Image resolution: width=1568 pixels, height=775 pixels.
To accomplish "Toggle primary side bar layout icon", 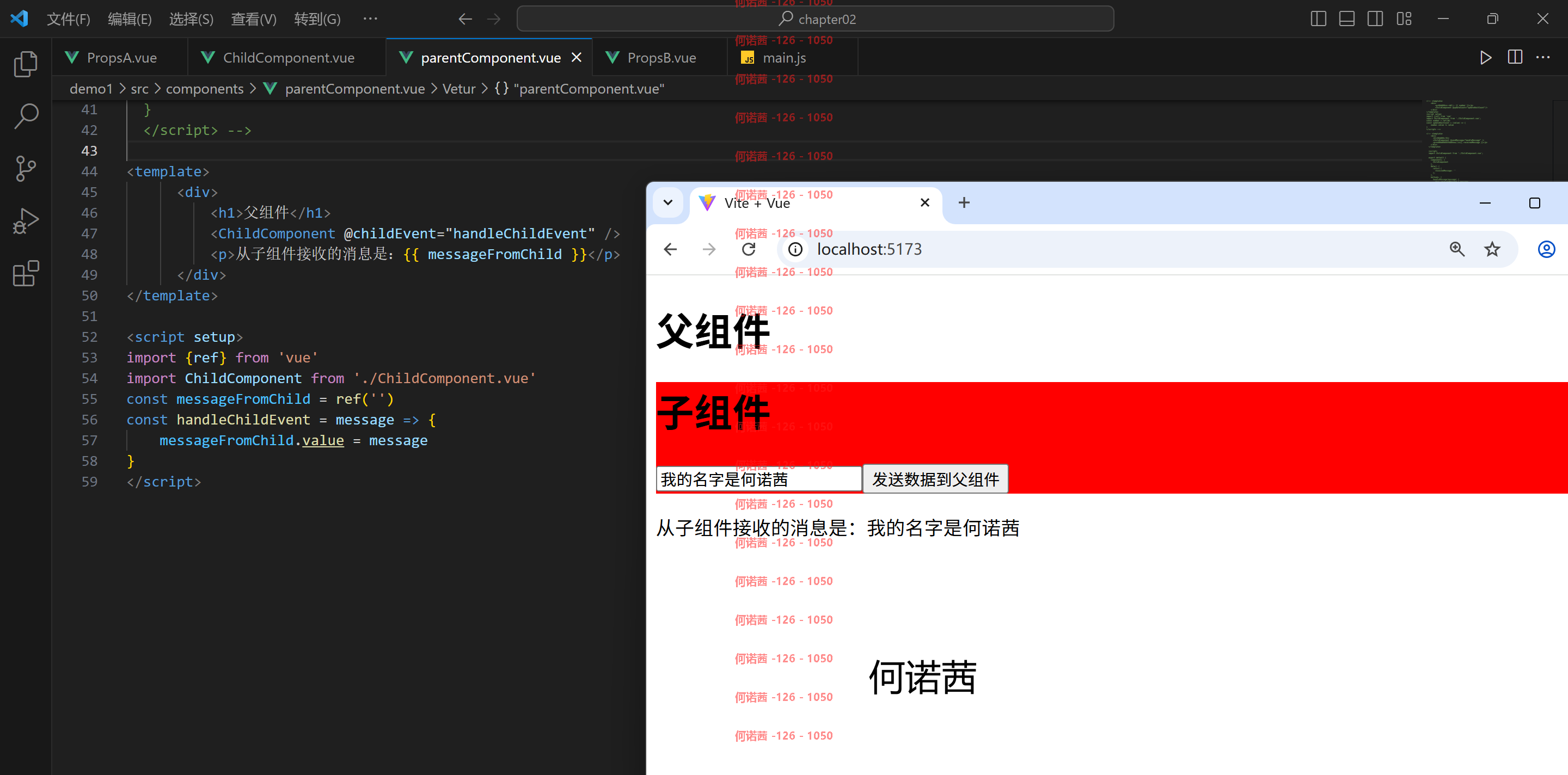I will (1318, 19).
